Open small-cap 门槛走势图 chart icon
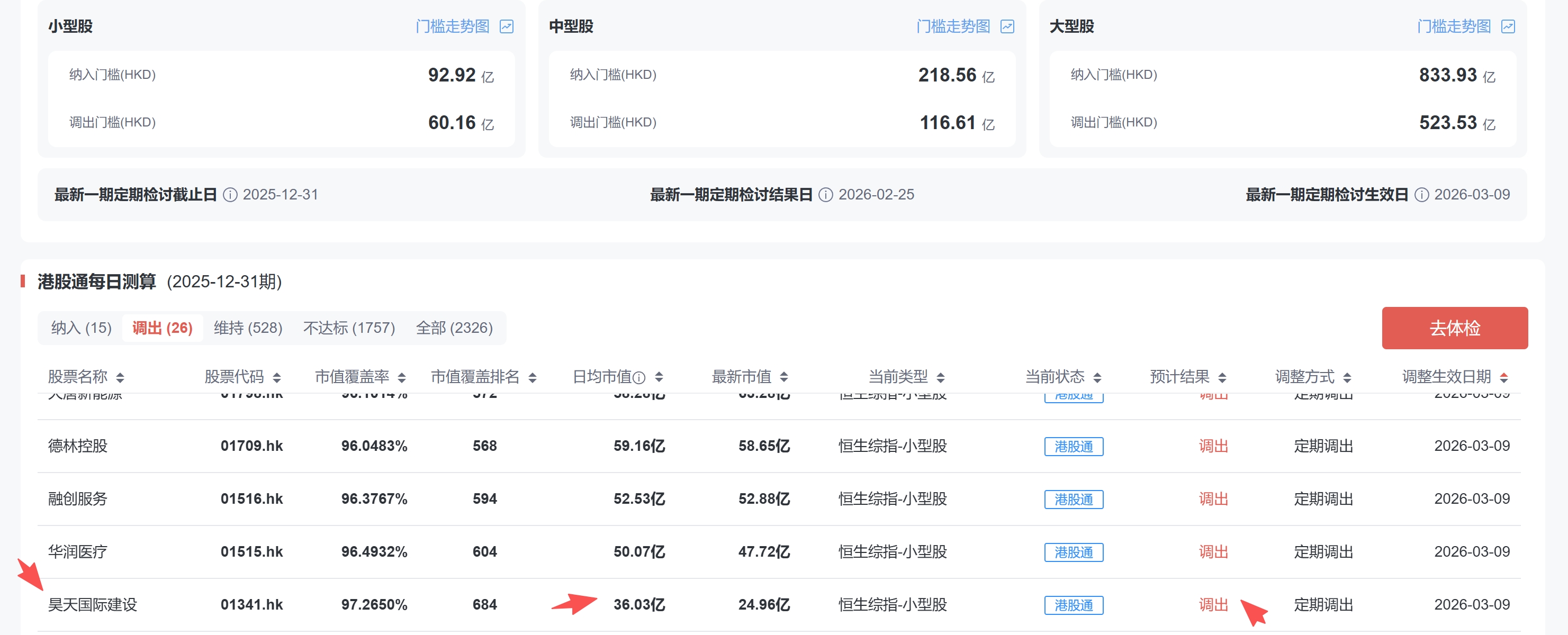1568x635 pixels. coord(507,27)
